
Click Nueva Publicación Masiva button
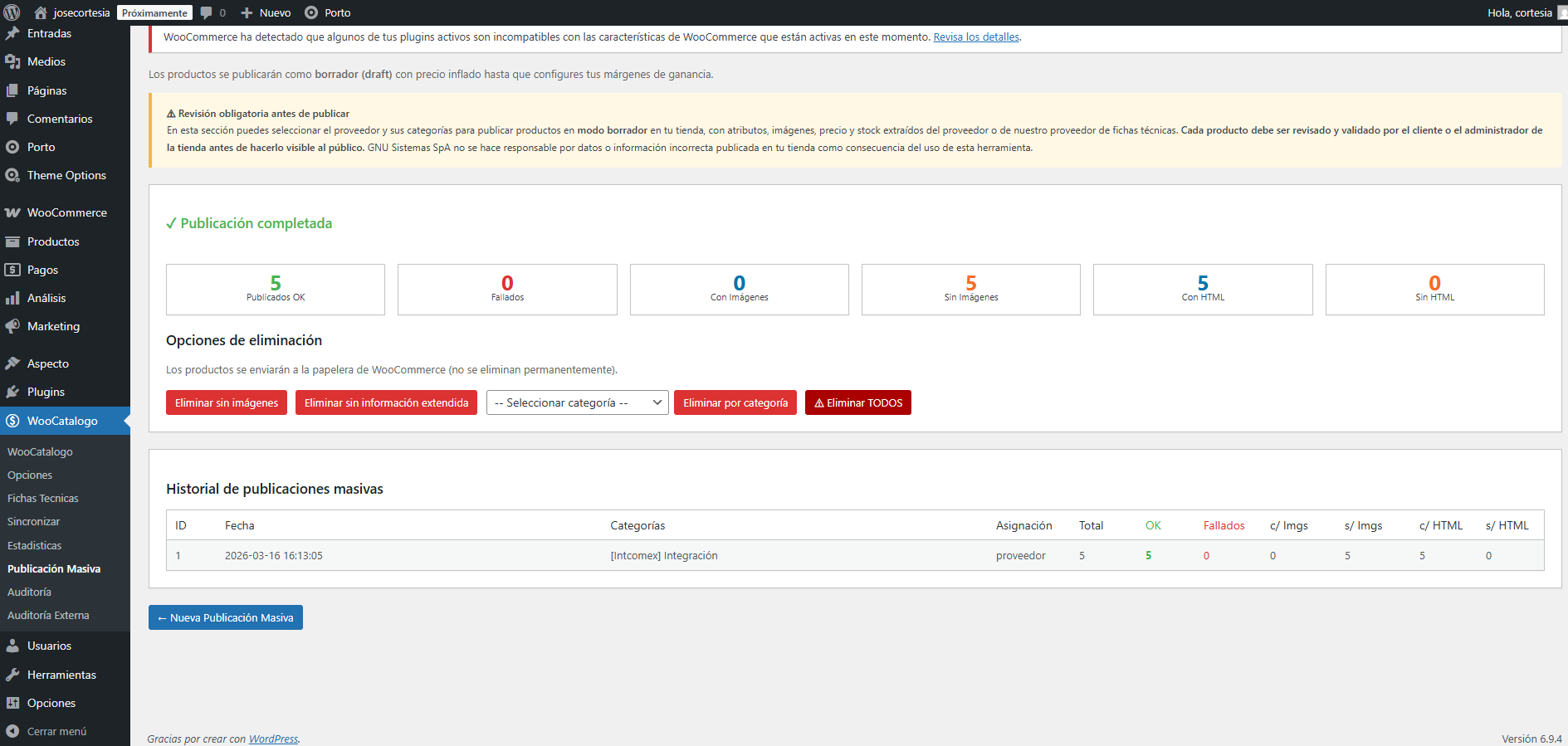point(226,617)
